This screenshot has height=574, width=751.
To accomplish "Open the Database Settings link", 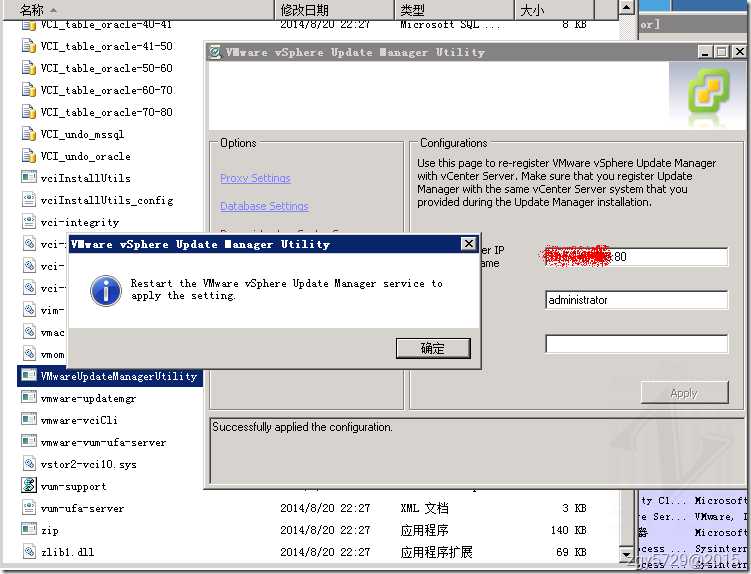I will coord(264,206).
